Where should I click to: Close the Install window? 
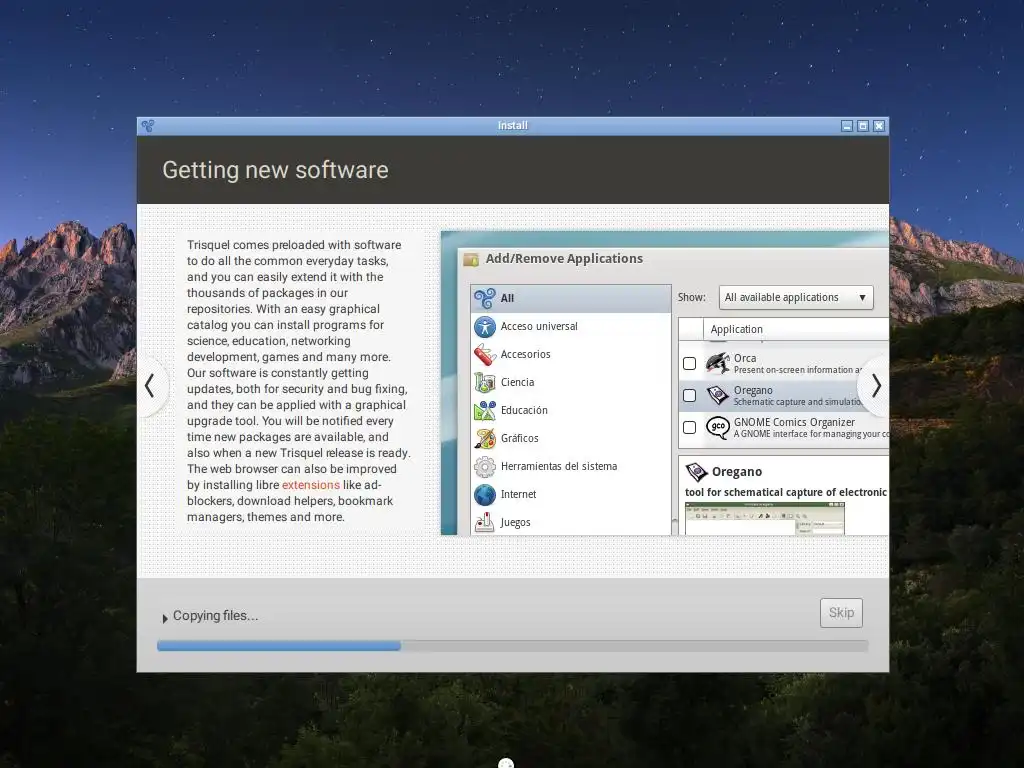879,126
